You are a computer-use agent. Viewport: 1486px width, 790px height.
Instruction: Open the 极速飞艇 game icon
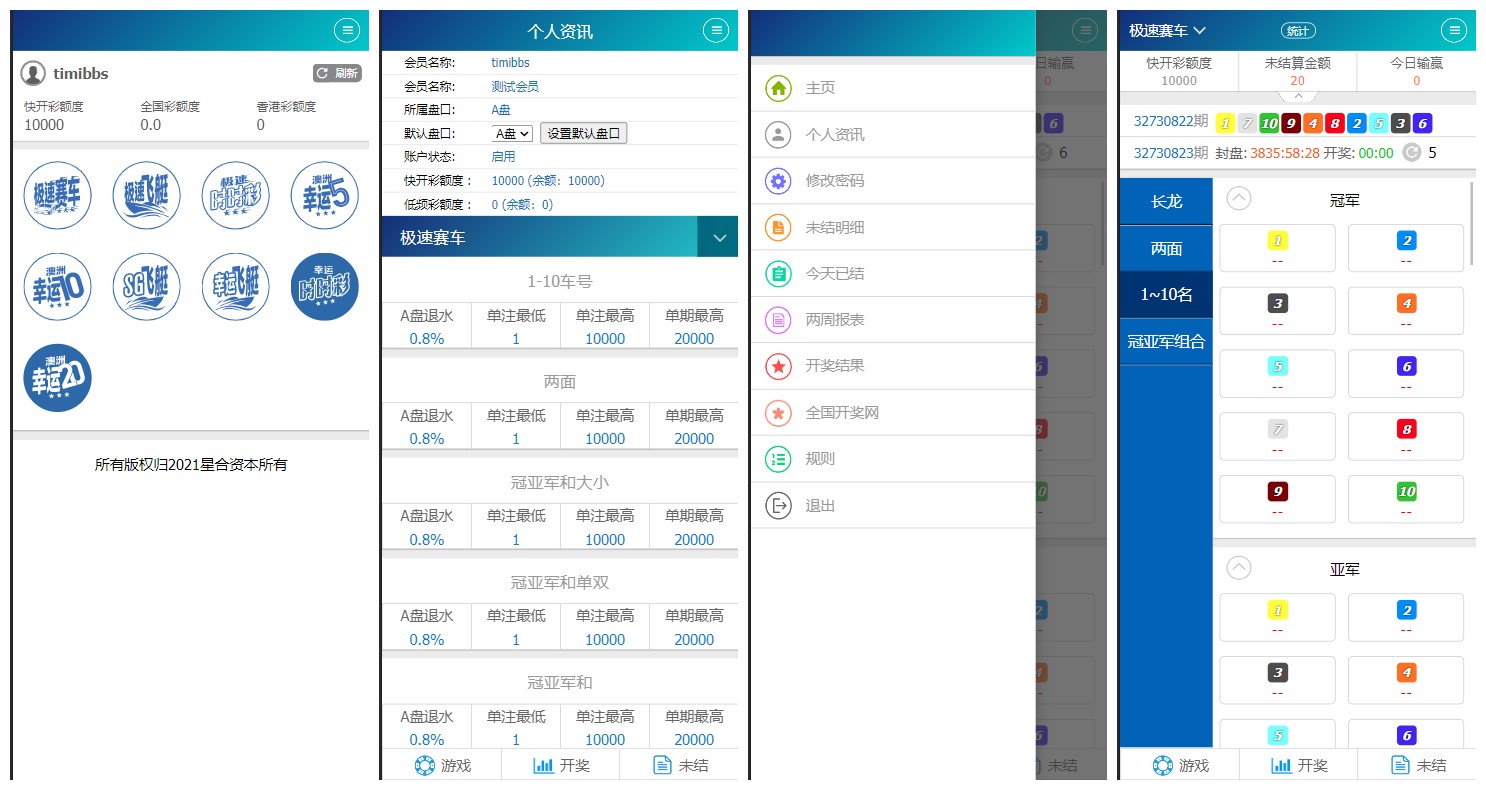(x=147, y=196)
